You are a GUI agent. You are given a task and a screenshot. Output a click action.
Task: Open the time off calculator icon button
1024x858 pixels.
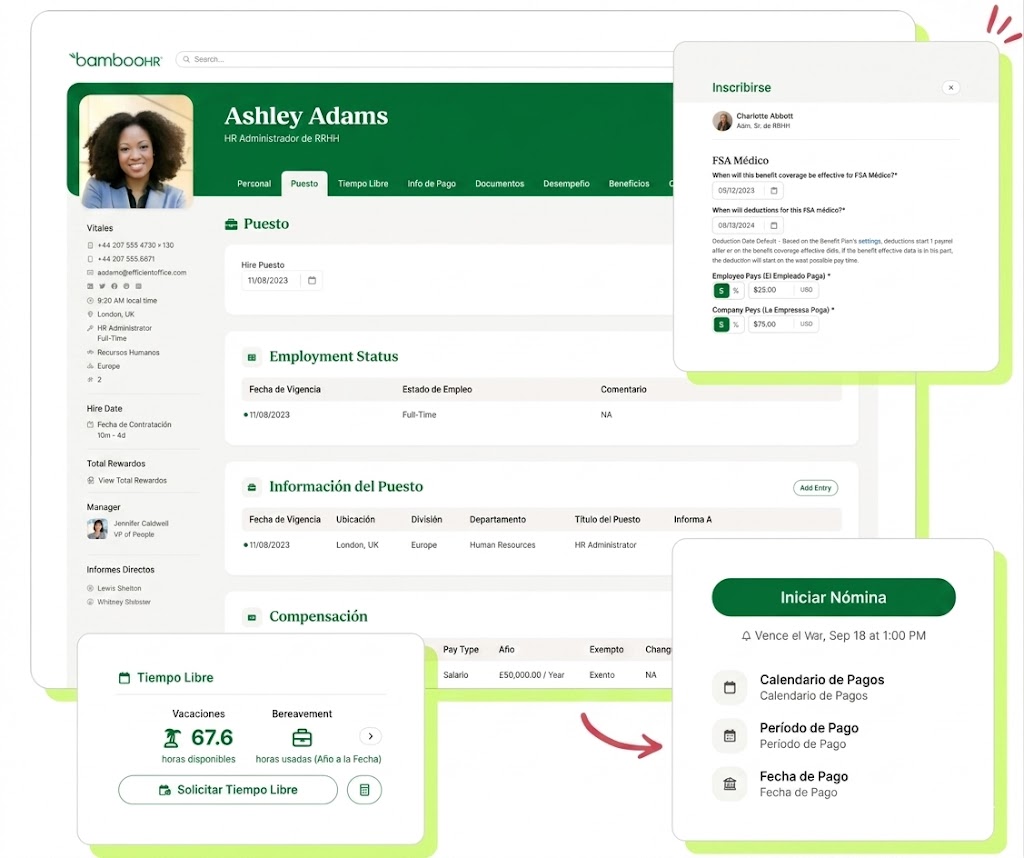[x=364, y=789]
